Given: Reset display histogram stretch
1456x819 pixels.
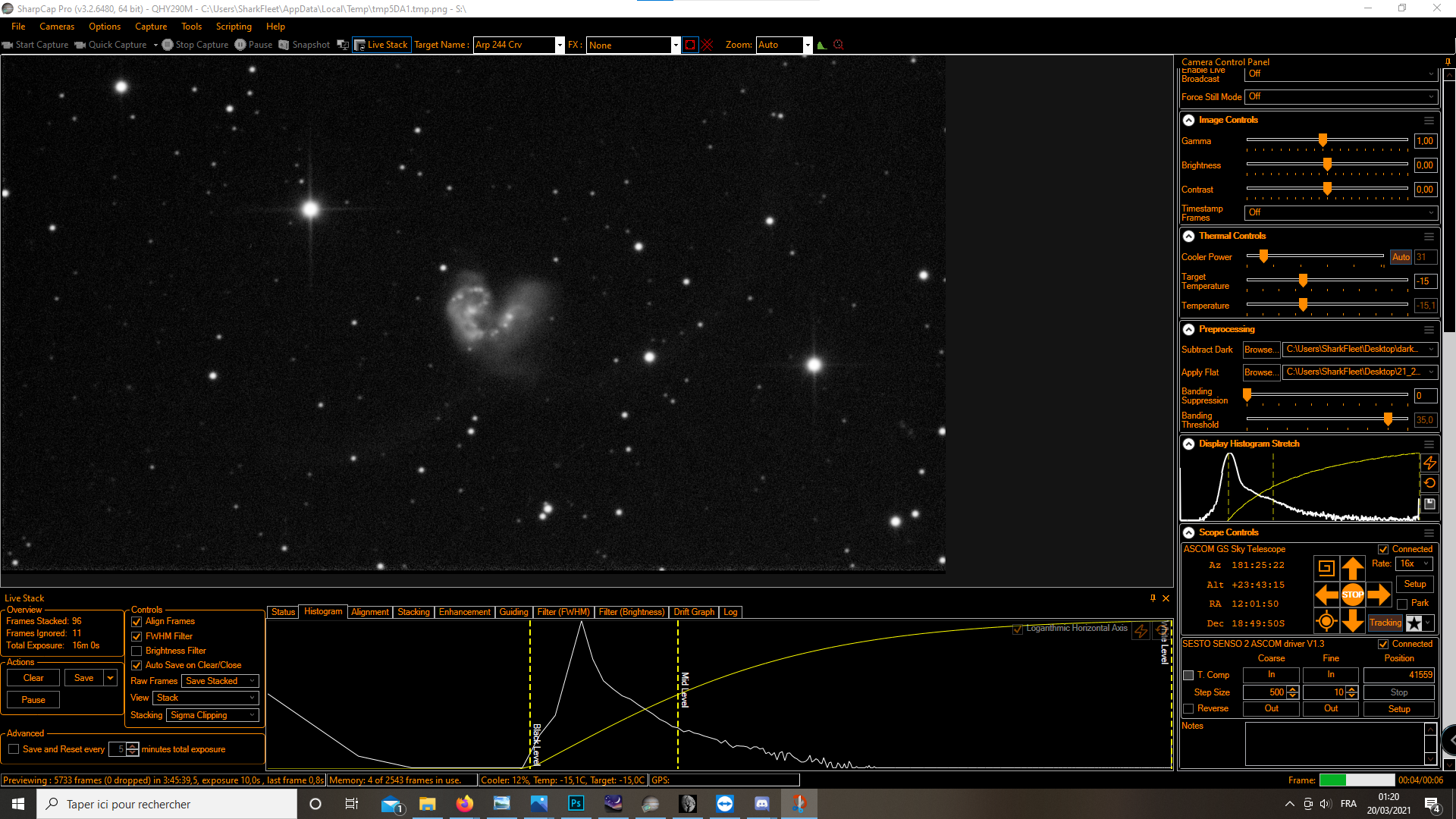Looking at the screenshot, I should tap(1429, 483).
